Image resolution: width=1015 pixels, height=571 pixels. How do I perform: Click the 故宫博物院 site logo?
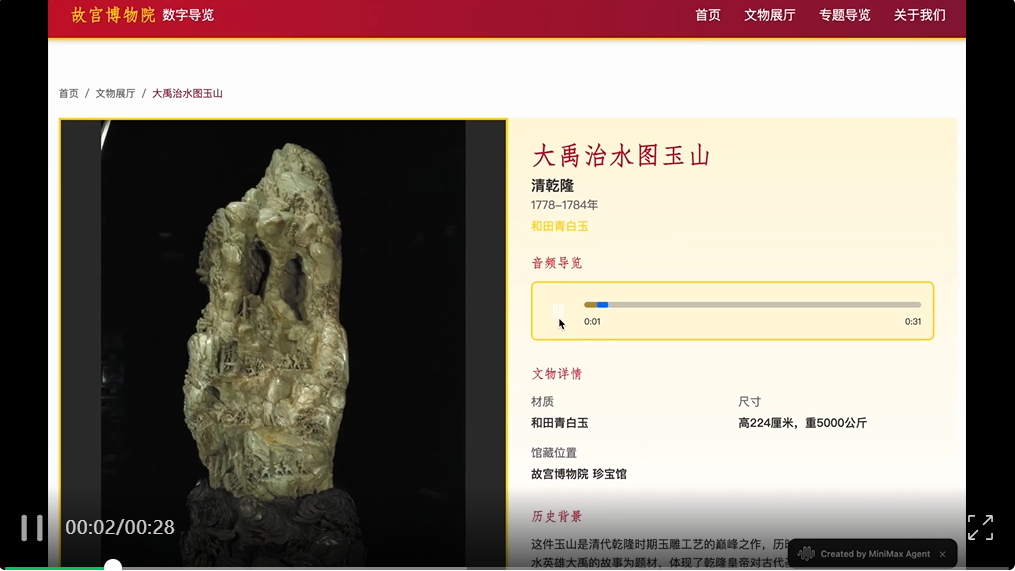(x=113, y=15)
